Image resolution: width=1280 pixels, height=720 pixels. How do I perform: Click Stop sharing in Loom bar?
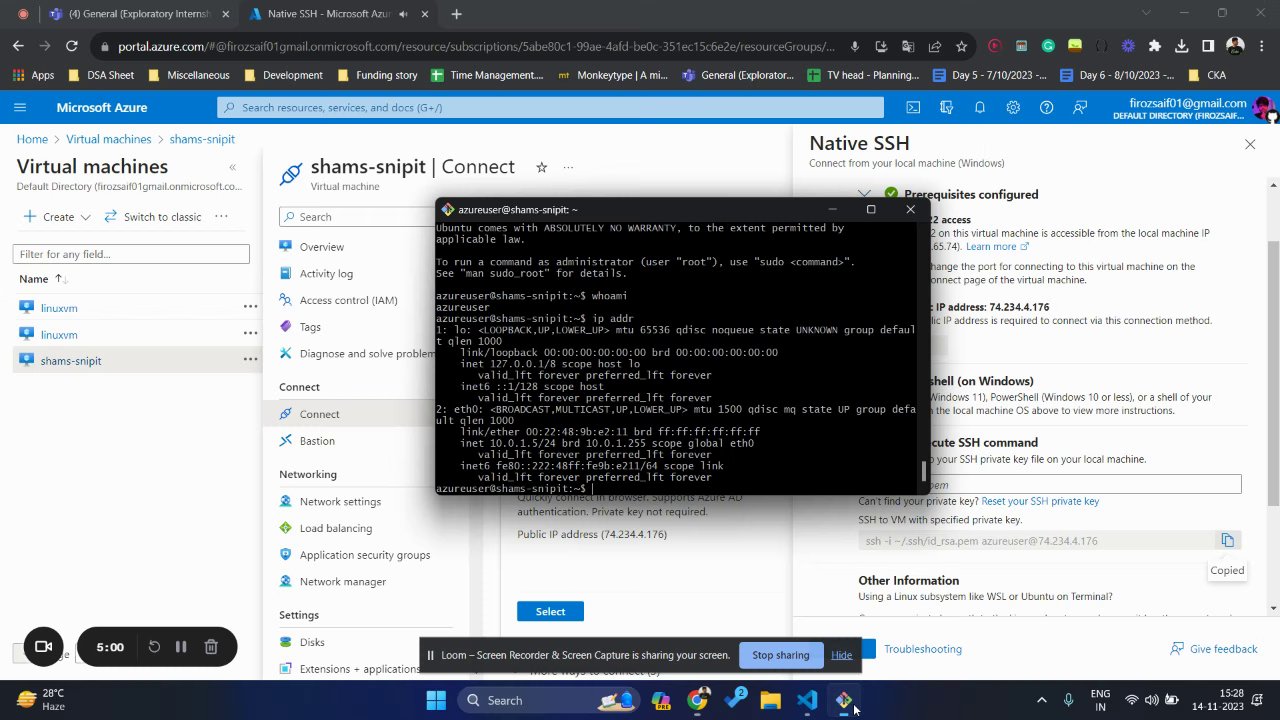pyautogui.click(x=780, y=655)
